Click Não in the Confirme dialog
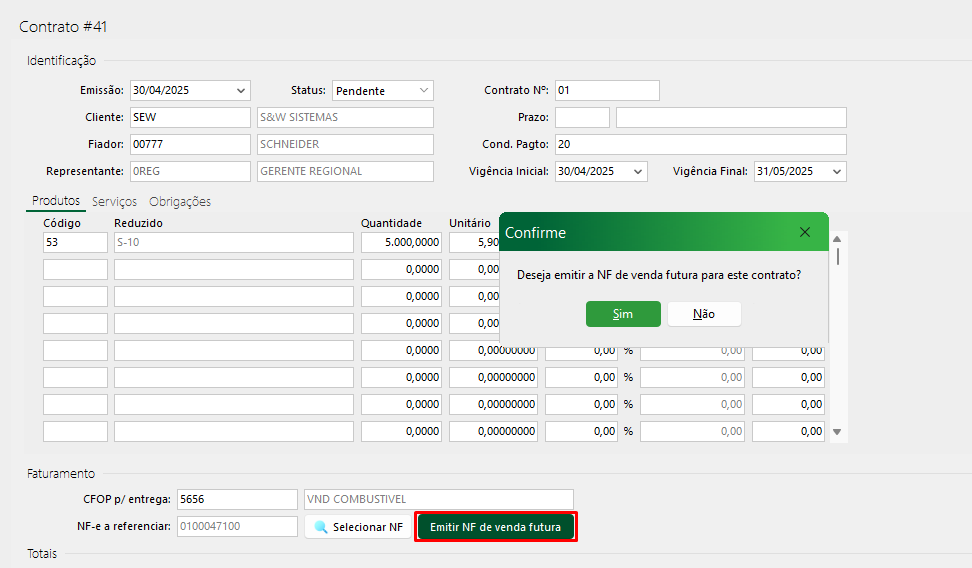This screenshot has width=972, height=568. [x=704, y=314]
